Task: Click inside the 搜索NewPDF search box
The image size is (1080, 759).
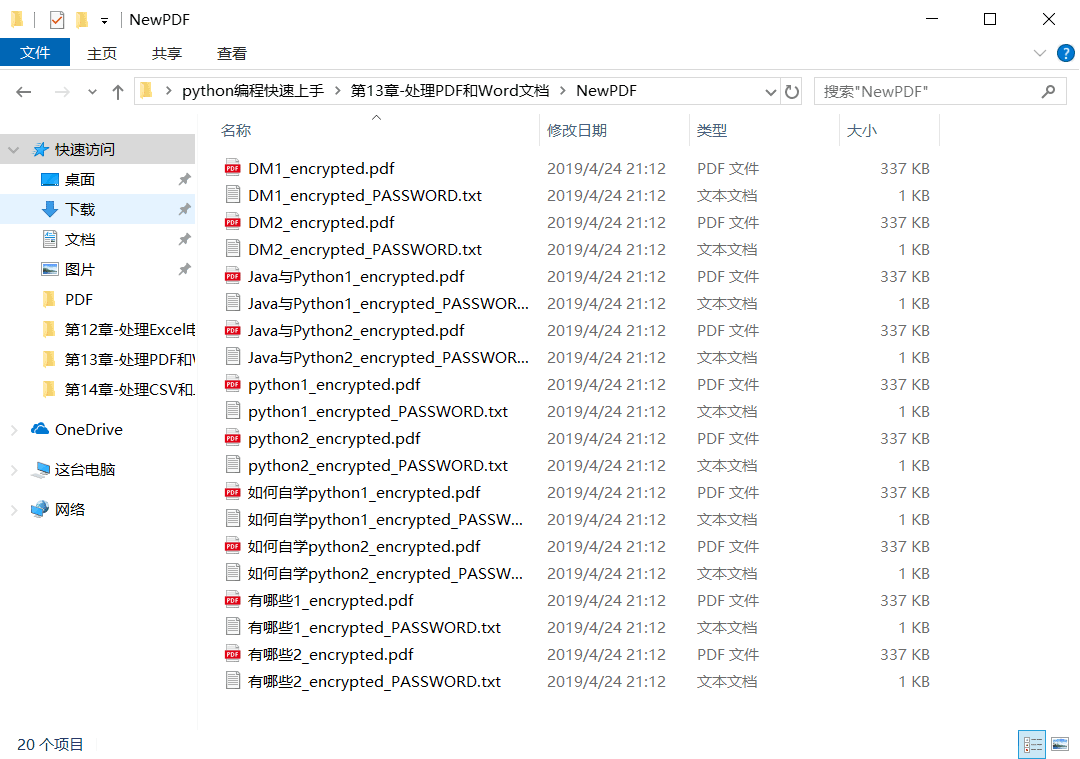Action: [930, 90]
